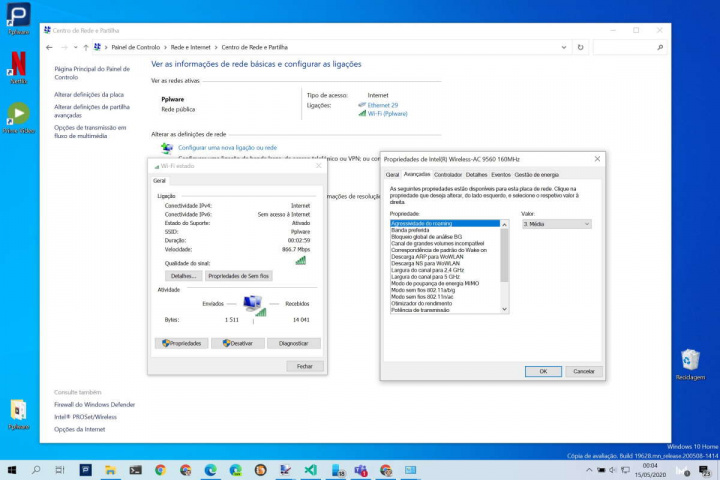Click the back arrow in Control Panel

50,47
